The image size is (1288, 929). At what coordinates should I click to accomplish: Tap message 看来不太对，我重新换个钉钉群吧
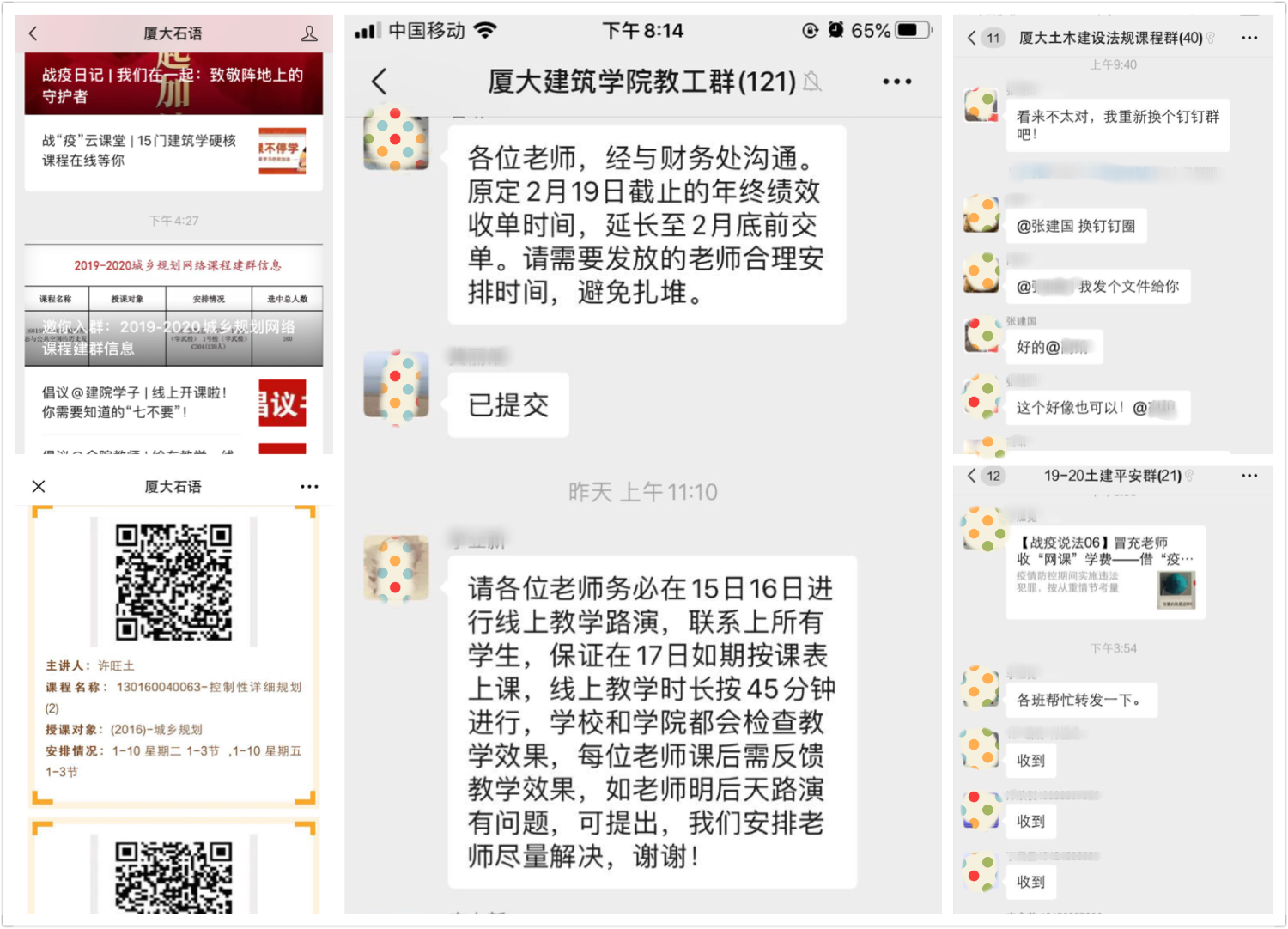coord(1118,125)
